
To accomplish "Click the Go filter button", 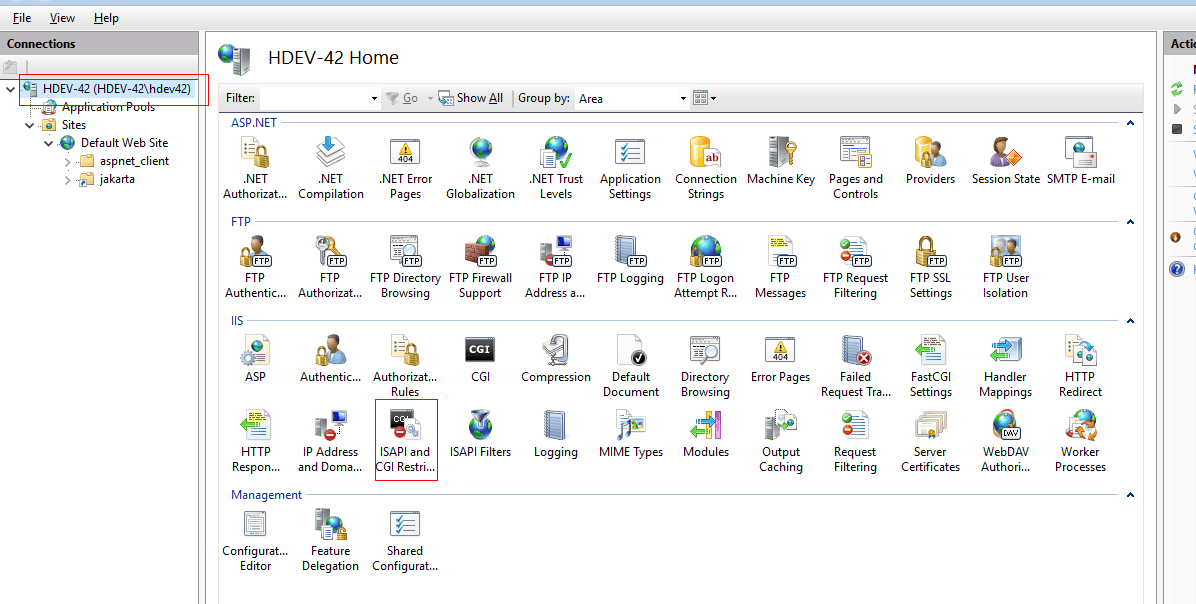I will 402,98.
